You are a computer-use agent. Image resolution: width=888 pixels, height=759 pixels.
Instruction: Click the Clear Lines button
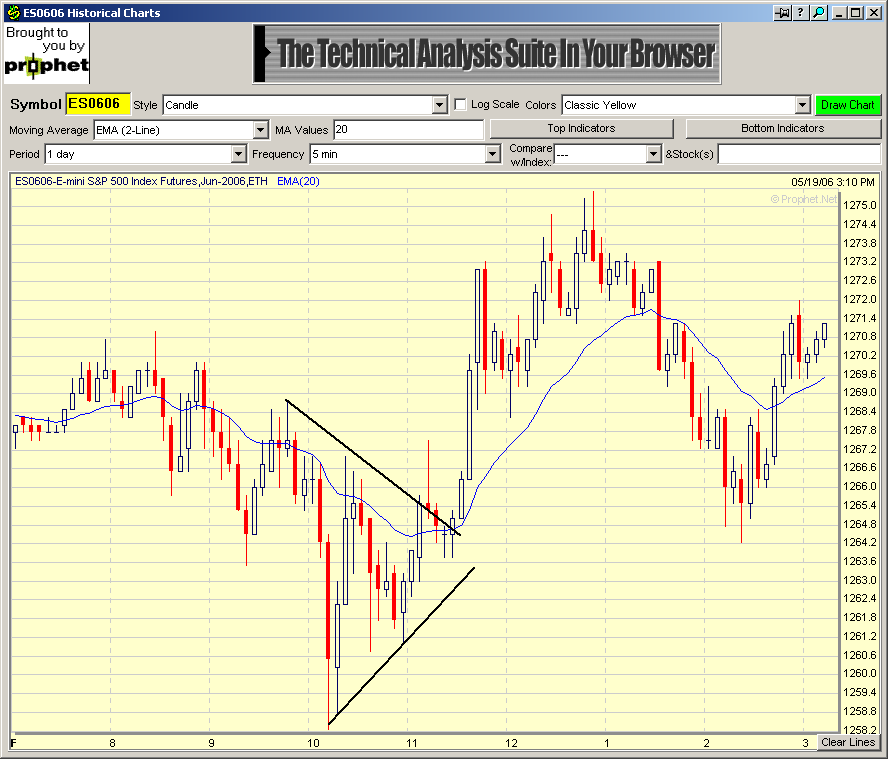[848, 742]
